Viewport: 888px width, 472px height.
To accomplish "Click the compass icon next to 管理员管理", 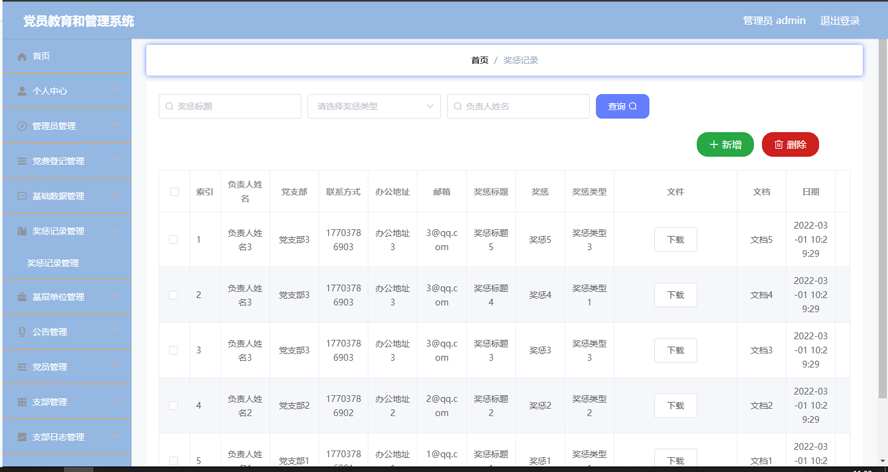I will [x=22, y=126].
